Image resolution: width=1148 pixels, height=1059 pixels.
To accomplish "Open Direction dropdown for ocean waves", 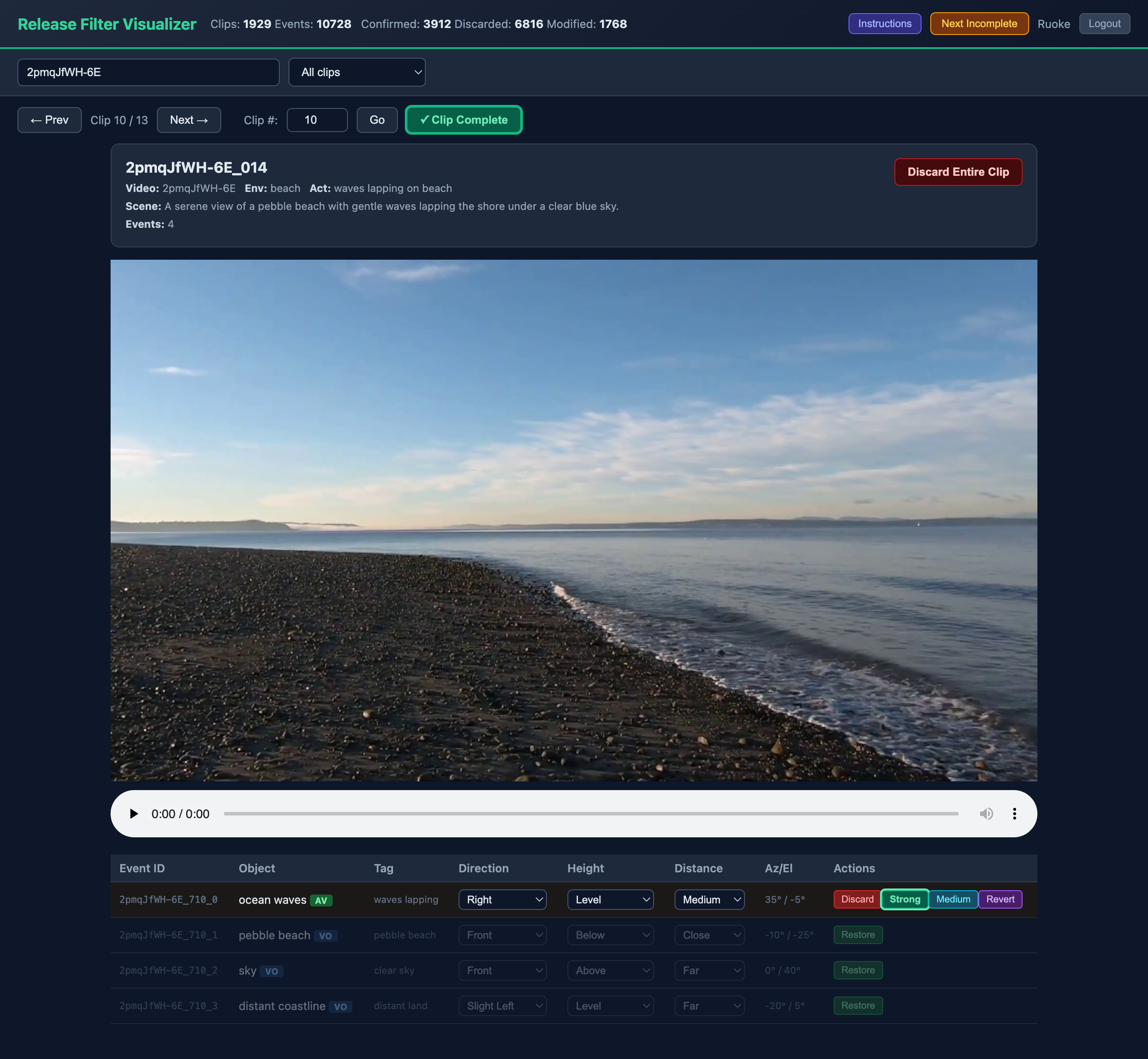I will 502,900.
